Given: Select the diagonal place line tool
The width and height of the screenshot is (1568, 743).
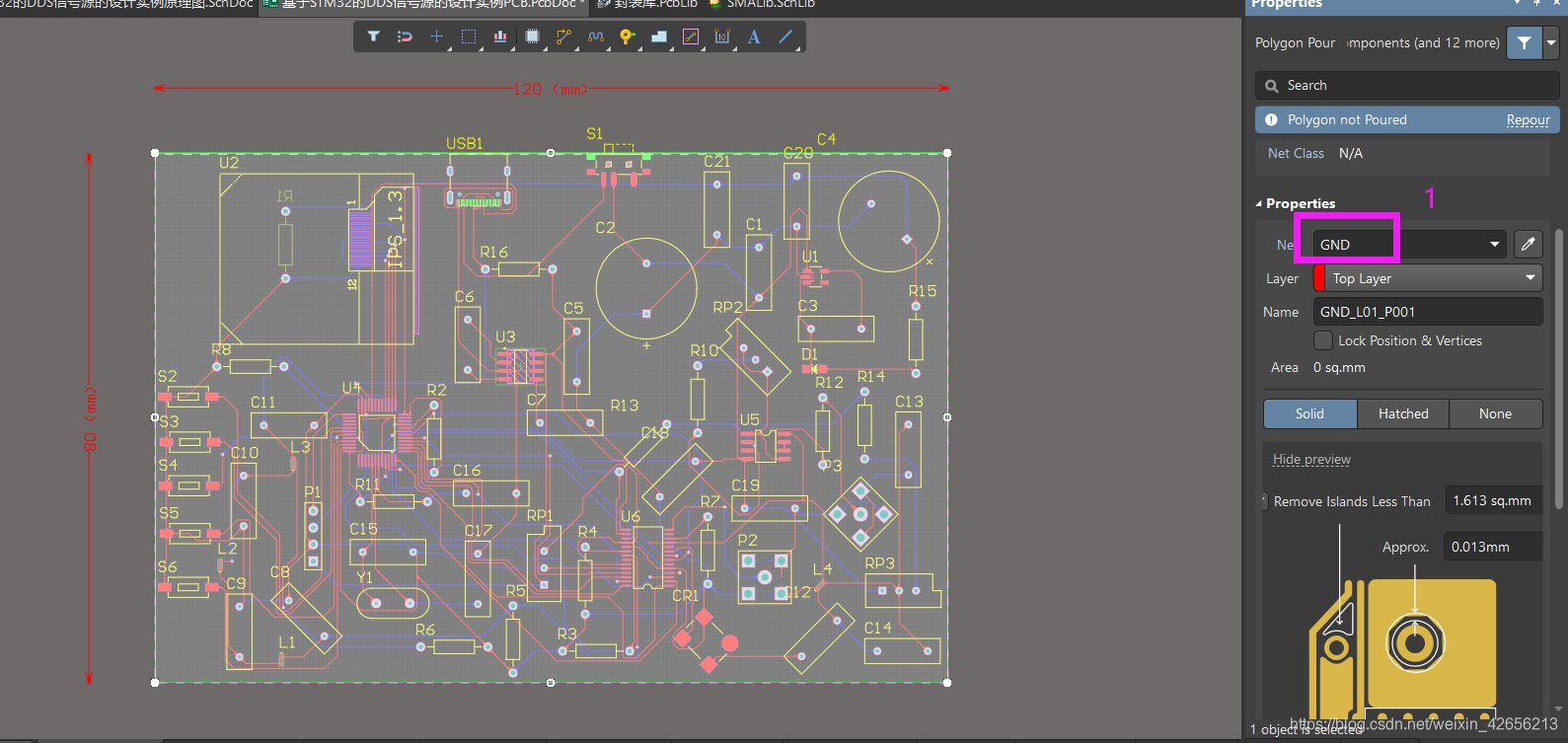Looking at the screenshot, I should (785, 37).
